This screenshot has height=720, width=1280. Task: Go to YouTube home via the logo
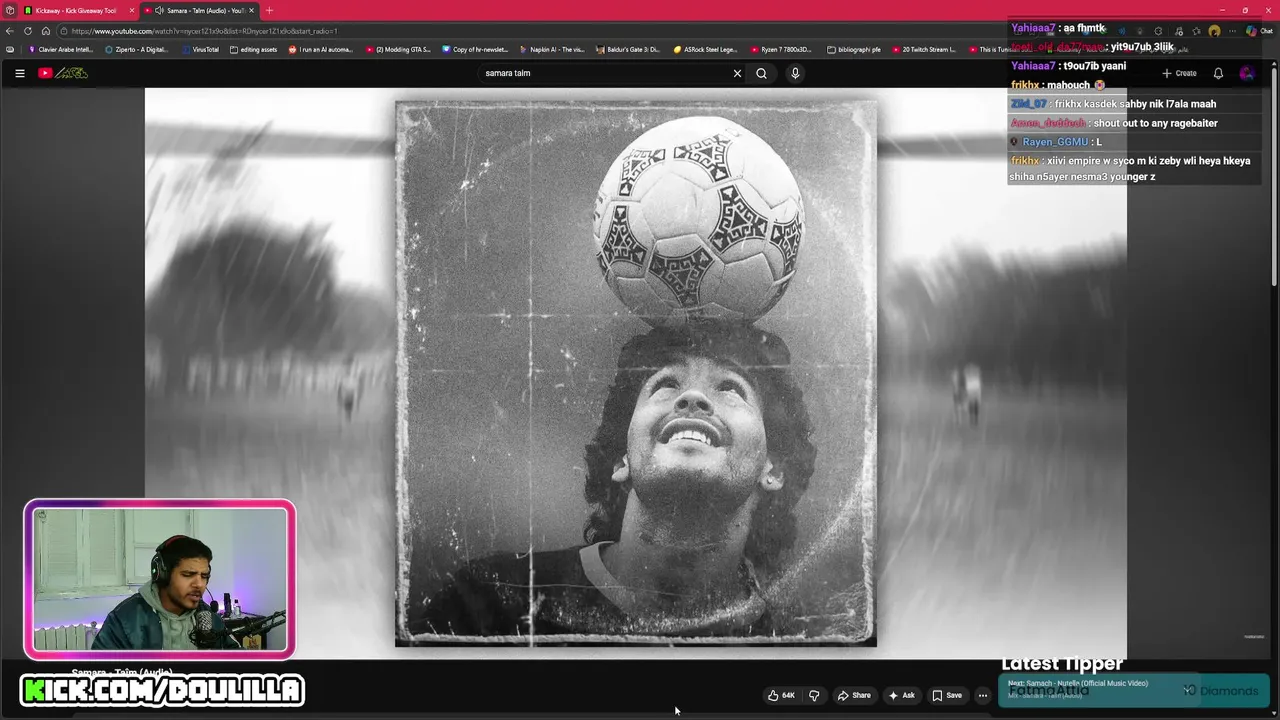point(63,73)
